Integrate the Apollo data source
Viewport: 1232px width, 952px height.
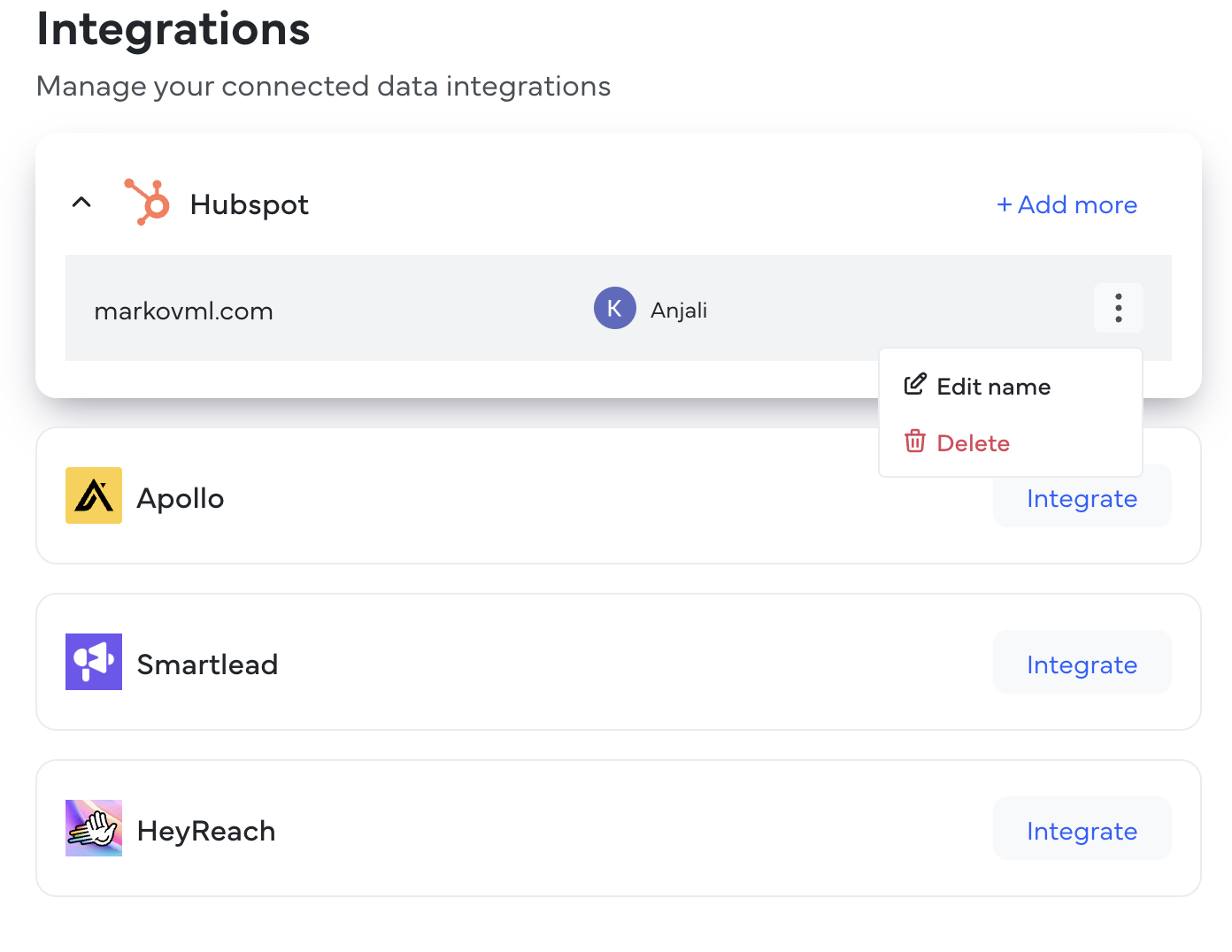point(1082,498)
